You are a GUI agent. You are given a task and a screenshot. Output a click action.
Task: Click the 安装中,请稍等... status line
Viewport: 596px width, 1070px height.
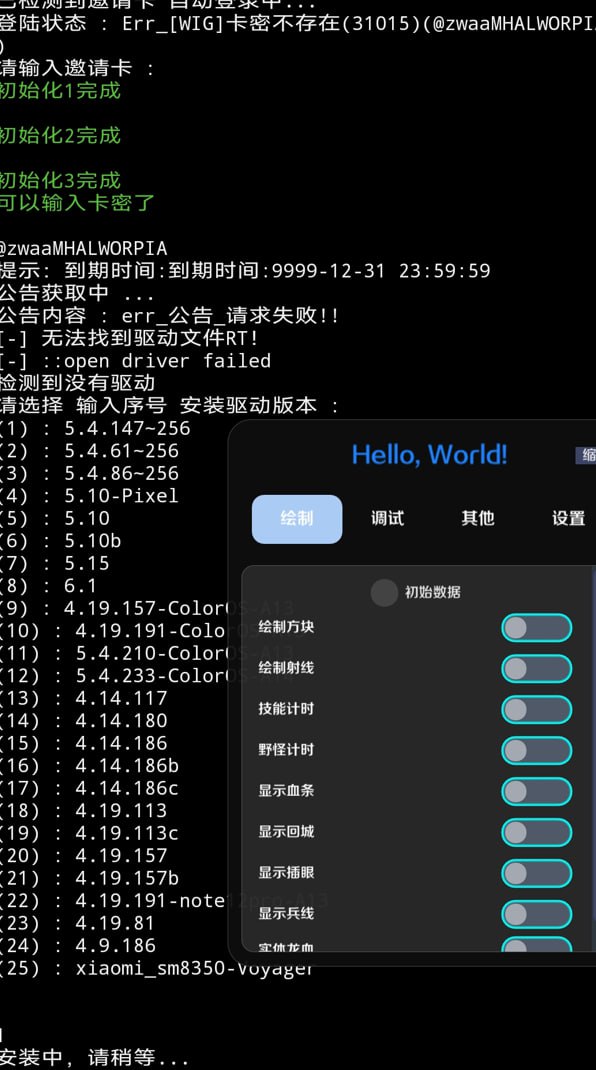click(x=94, y=1058)
